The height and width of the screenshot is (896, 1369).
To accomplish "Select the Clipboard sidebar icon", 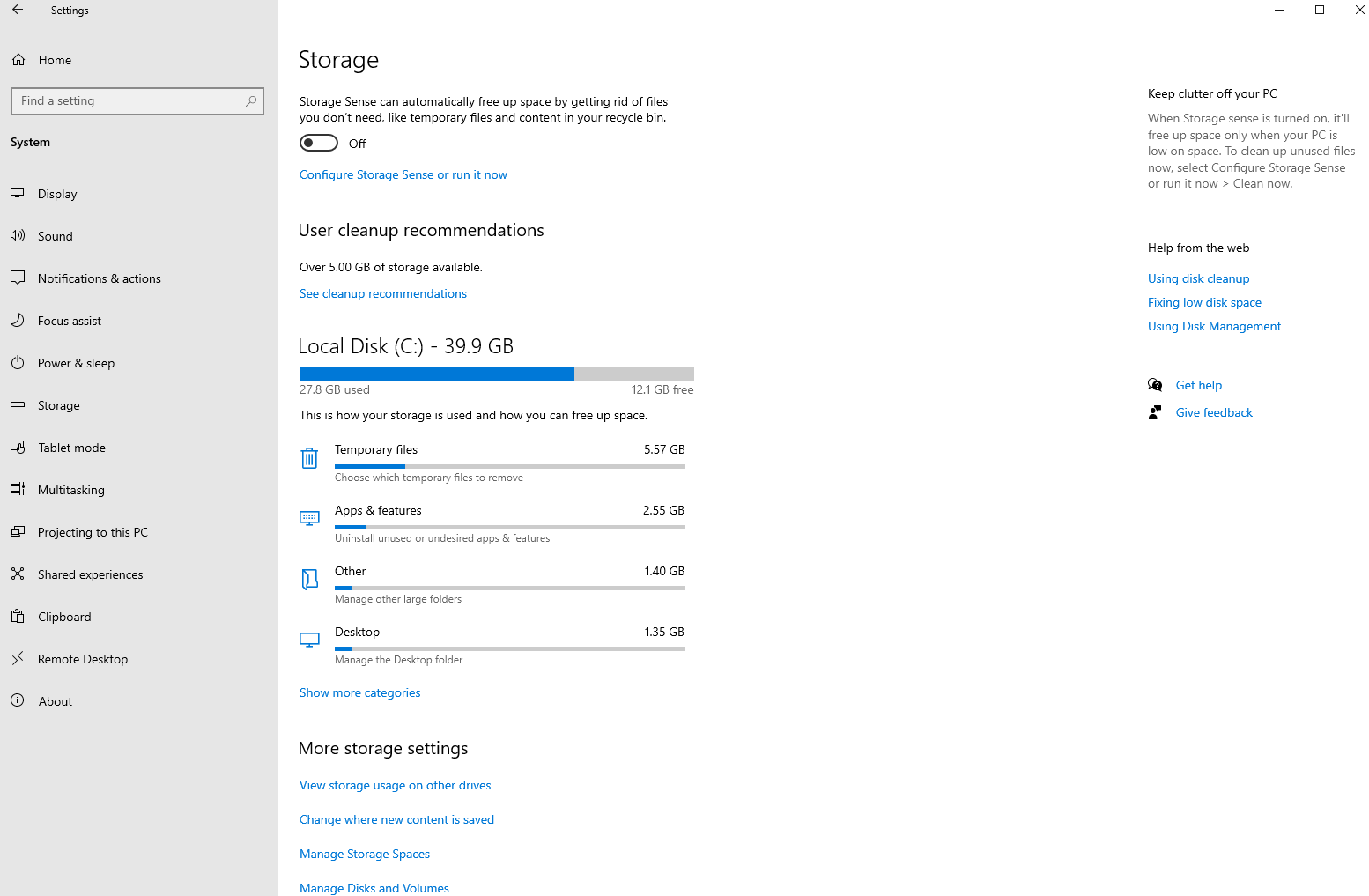I will coord(18,616).
